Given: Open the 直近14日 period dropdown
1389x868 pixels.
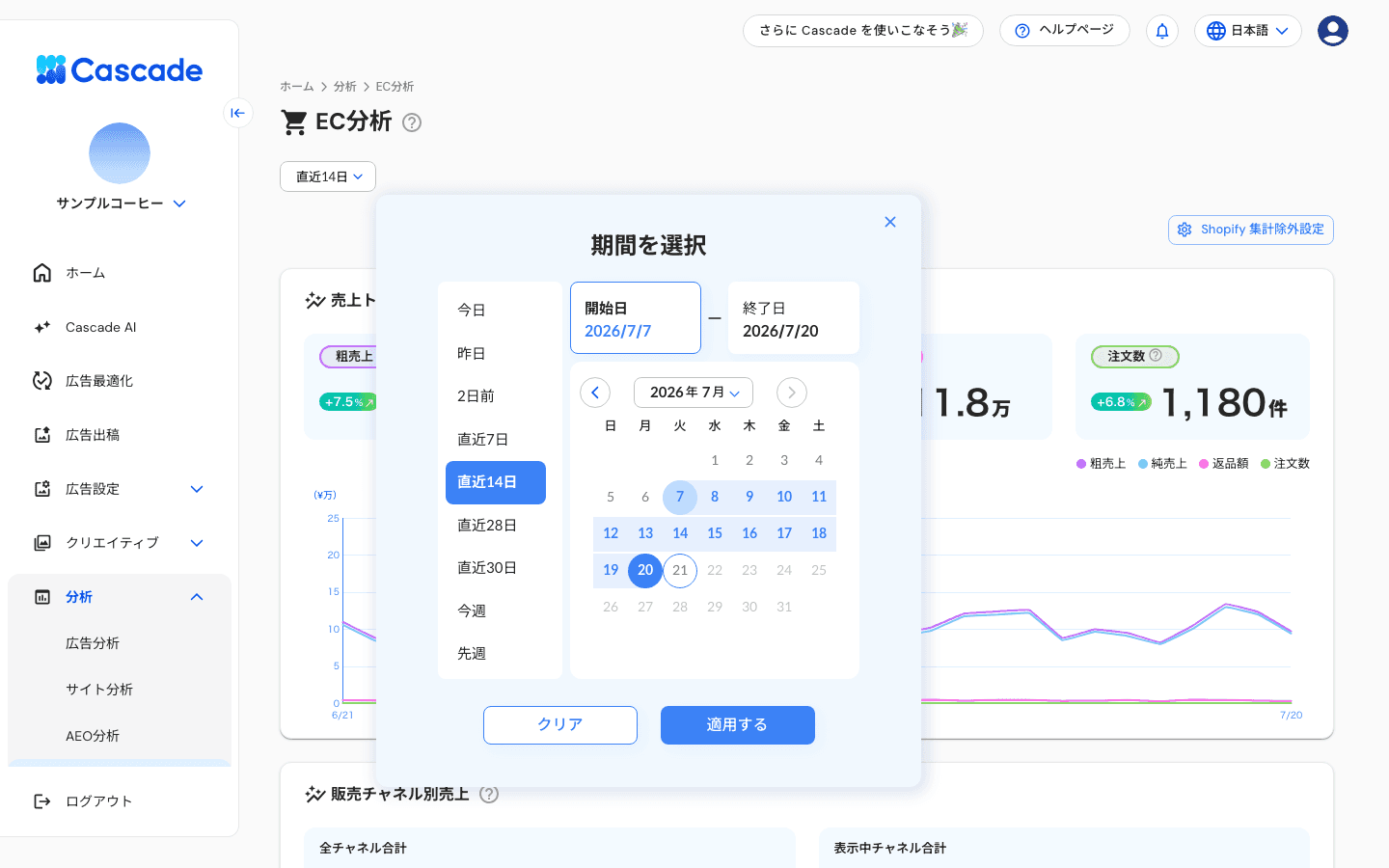Looking at the screenshot, I should (328, 176).
